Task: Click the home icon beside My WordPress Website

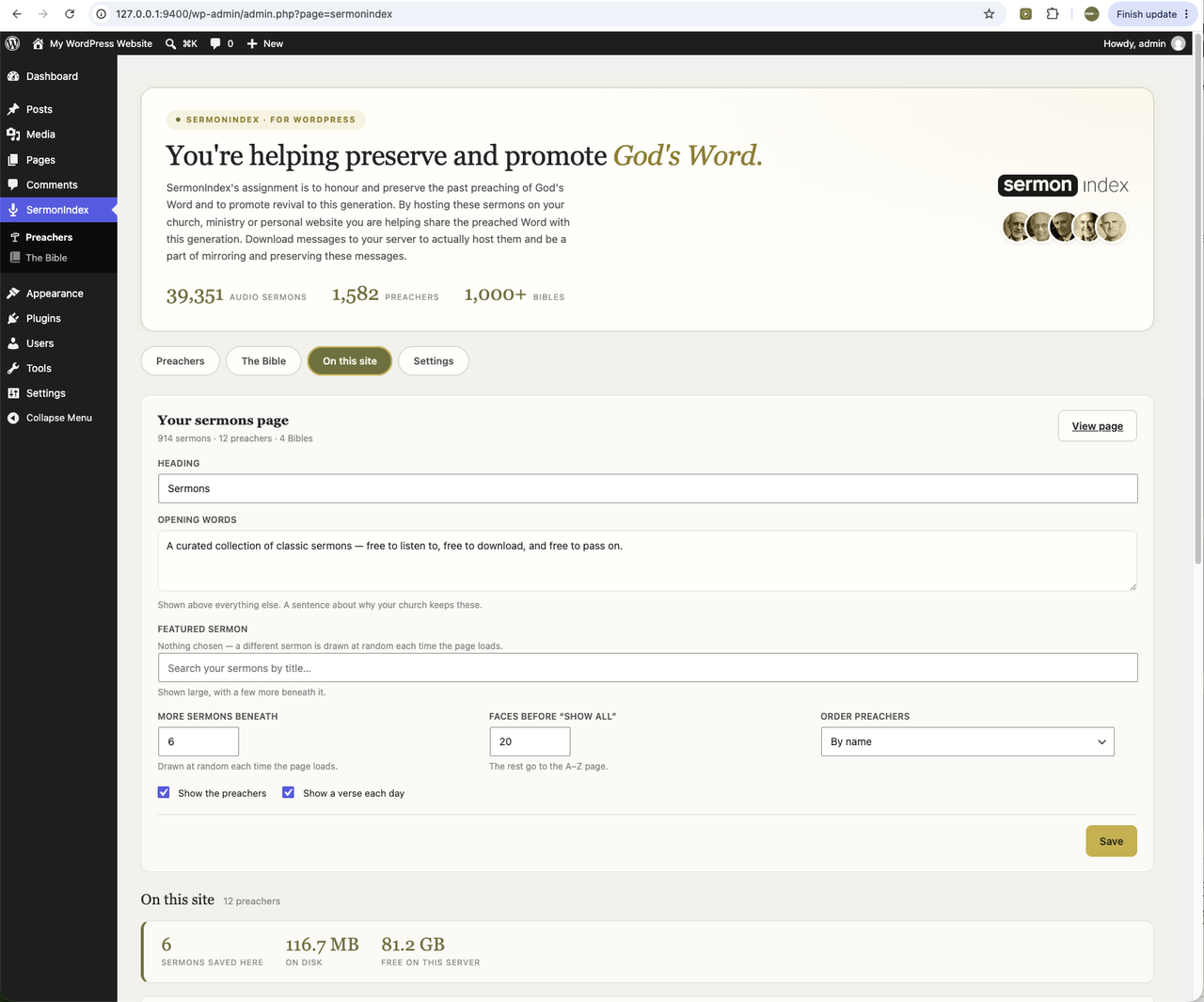Action: click(x=38, y=43)
